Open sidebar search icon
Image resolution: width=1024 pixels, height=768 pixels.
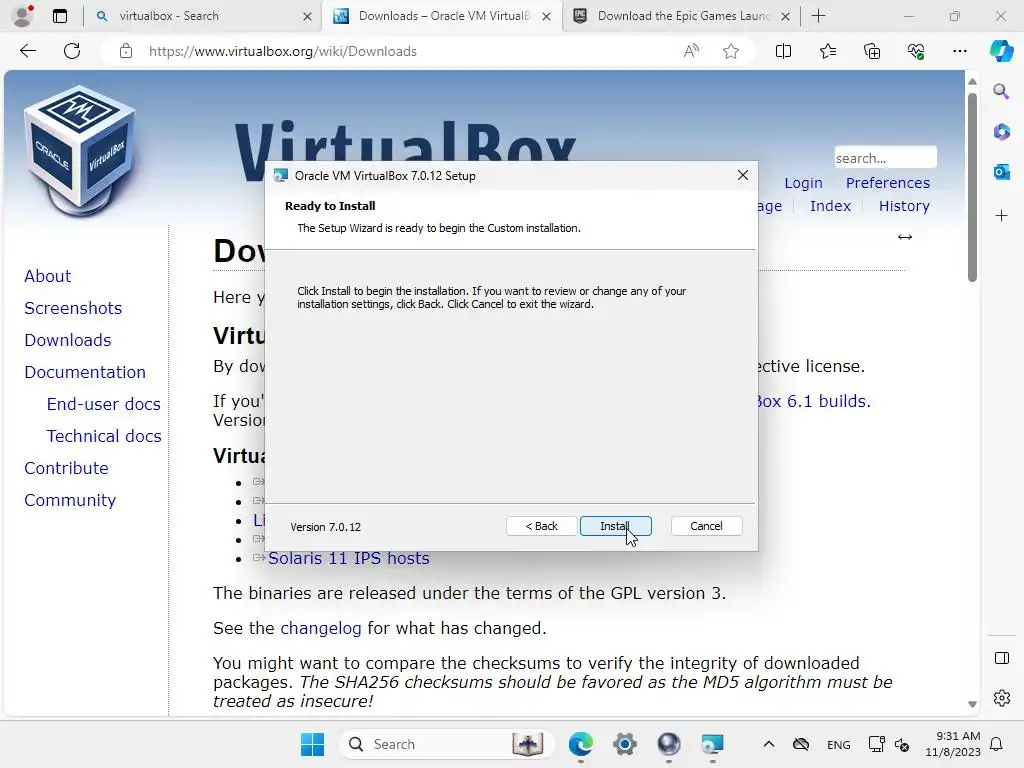pos(1001,91)
